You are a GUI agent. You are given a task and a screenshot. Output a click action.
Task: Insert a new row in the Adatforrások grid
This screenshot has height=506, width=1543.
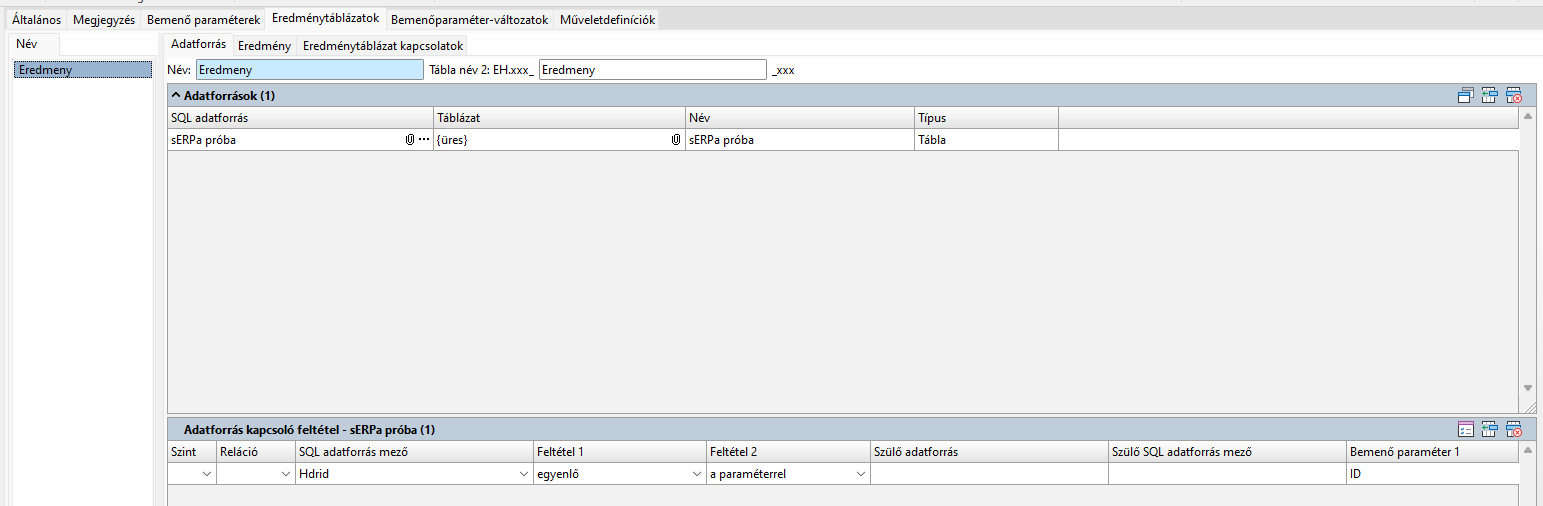(x=1490, y=96)
